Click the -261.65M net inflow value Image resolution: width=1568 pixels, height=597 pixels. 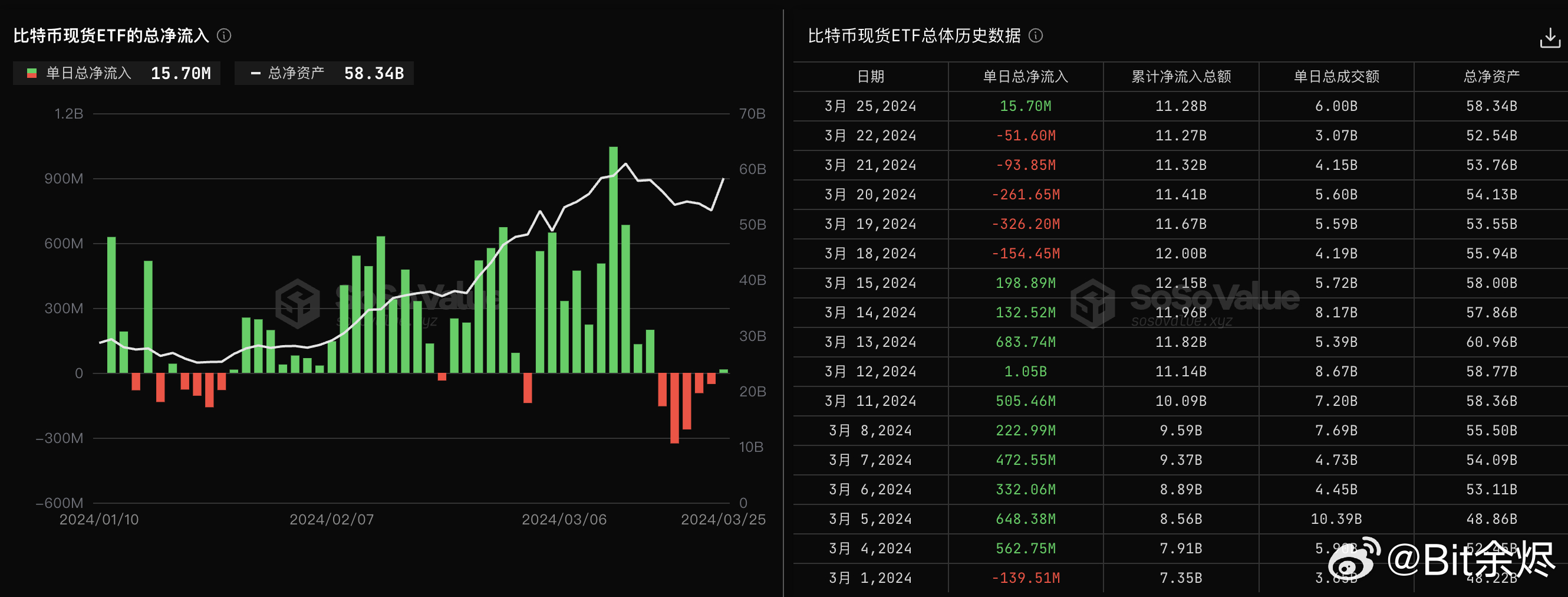click(x=1026, y=195)
